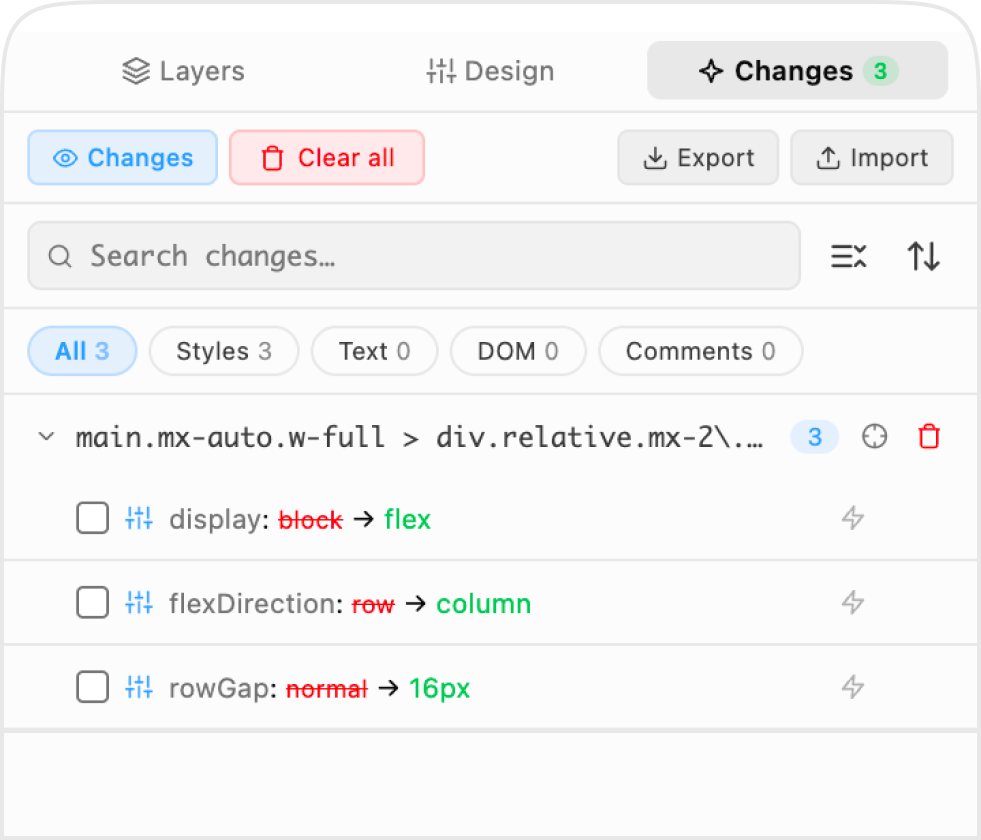This screenshot has width=981, height=840.
Task: Check the display: block to flex checkbox
Action: click(x=93, y=518)
